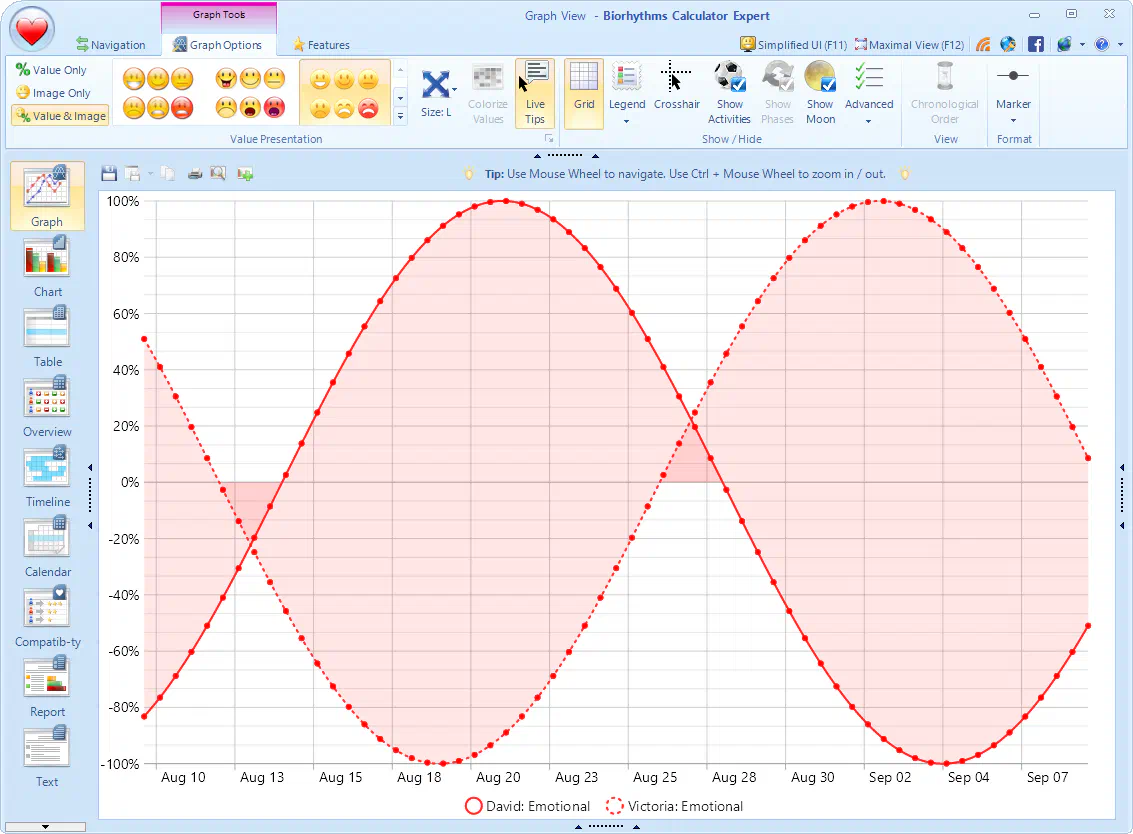The height and width of the screenshot is (834, 1133).
Task: Collapse the ribbon using top splitter handle
Action: pos(565,155)
